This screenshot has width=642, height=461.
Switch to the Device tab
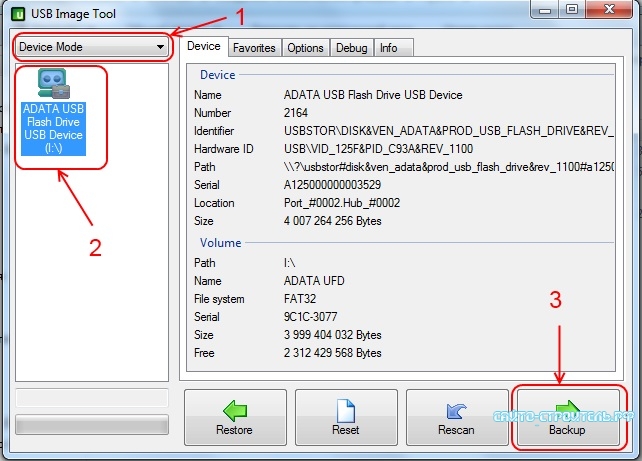(204, 47)
